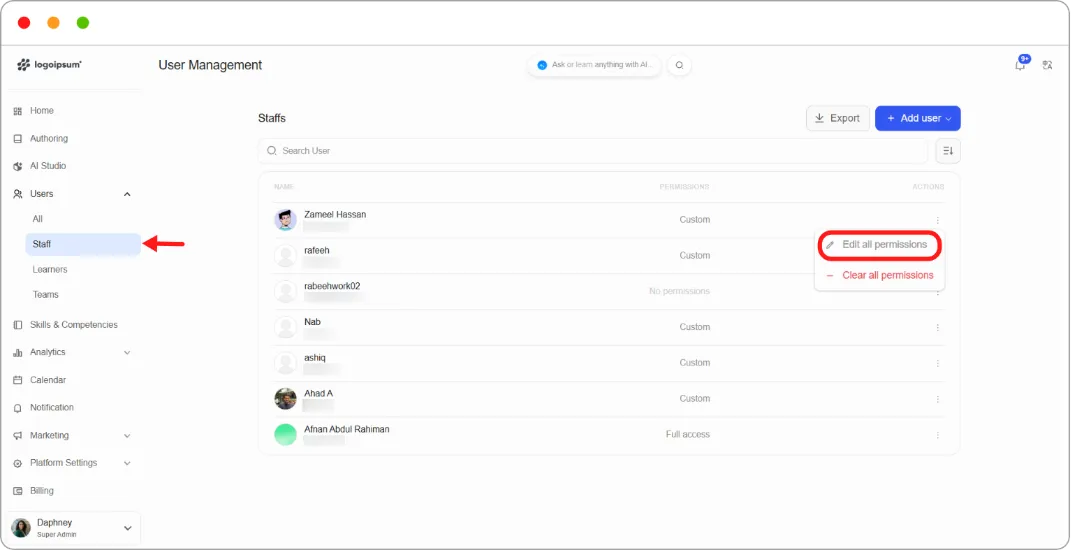The image size is (1071, 550).
Task: Click Afnan Abdul Rahiman's green avatar
Action: coord(286,435)
